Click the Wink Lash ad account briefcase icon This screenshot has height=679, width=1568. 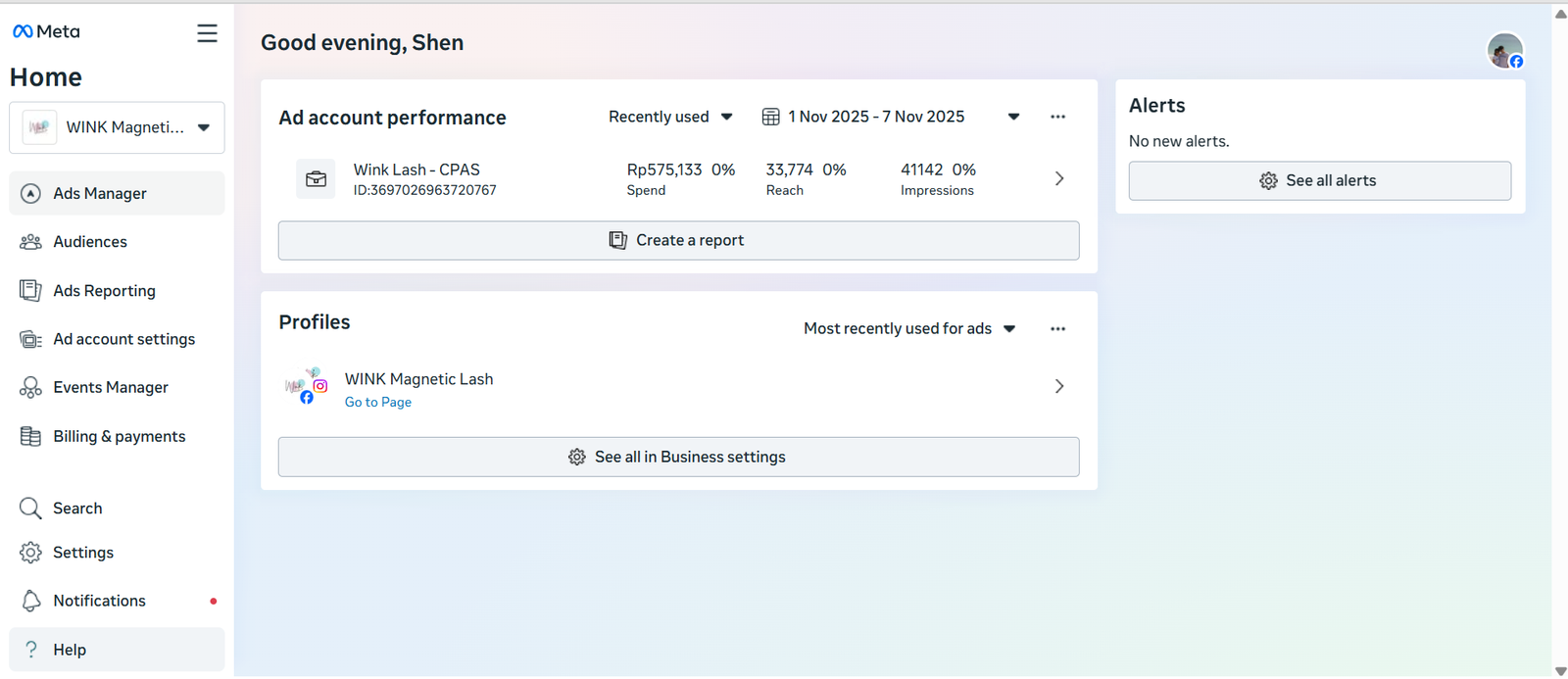[x=316, y=179]
